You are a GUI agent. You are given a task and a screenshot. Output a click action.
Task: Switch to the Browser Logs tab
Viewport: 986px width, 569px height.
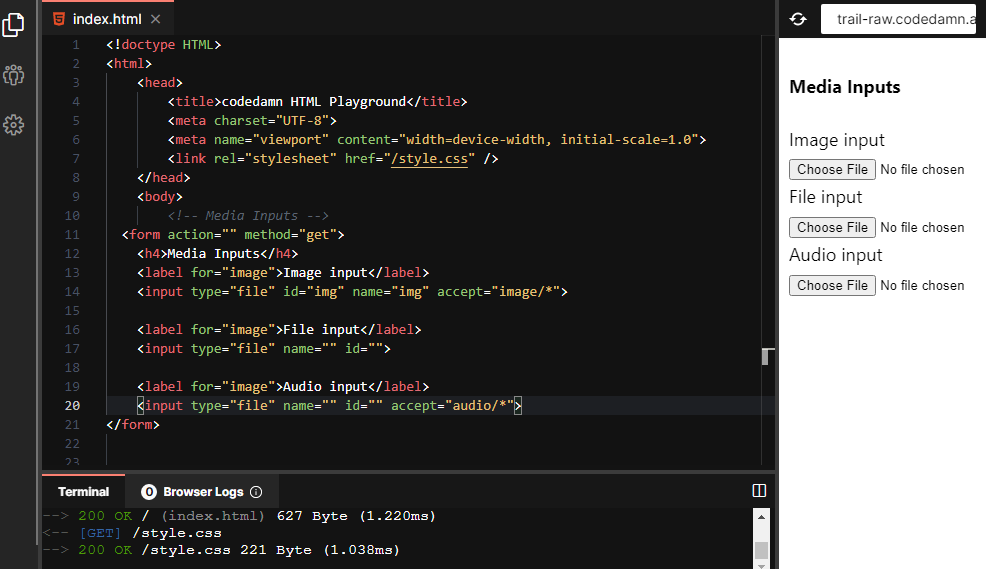click(x=202, y=492)
